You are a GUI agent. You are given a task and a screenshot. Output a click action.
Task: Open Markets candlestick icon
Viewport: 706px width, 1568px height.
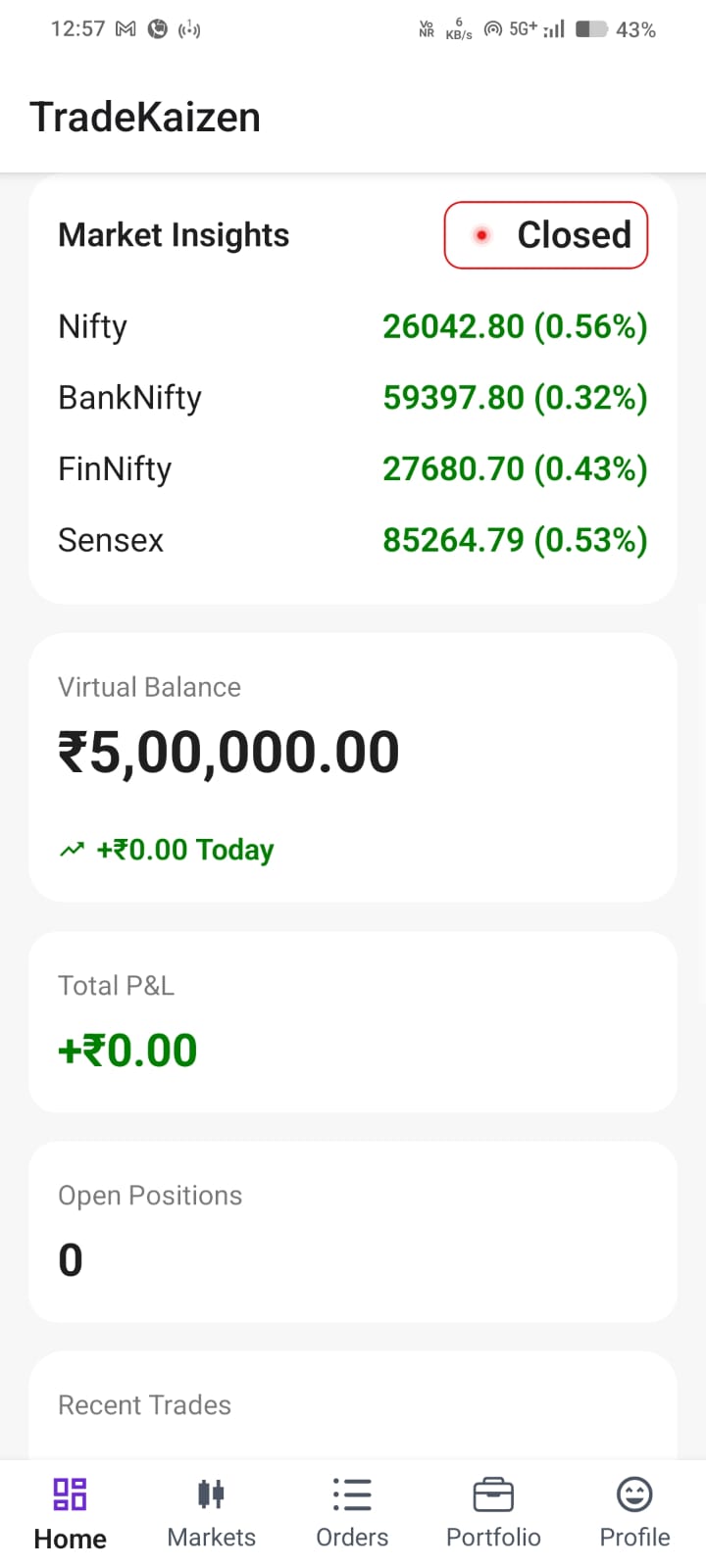coord(211,1494)
